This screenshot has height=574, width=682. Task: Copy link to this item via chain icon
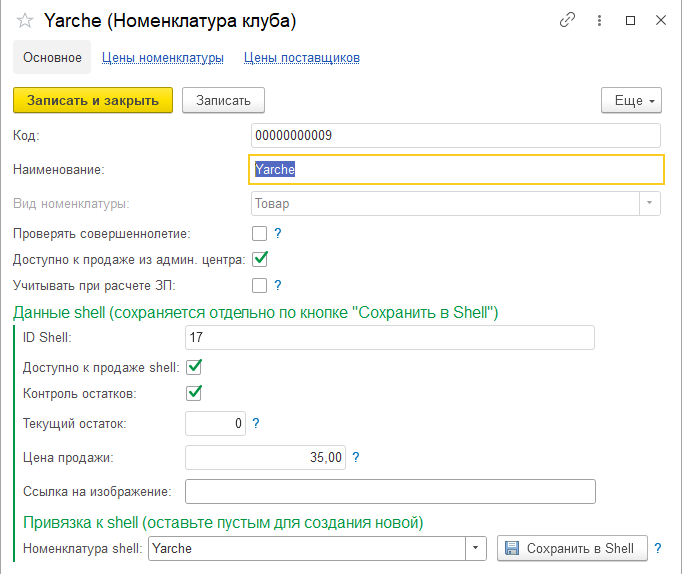[x=568, y=20]
